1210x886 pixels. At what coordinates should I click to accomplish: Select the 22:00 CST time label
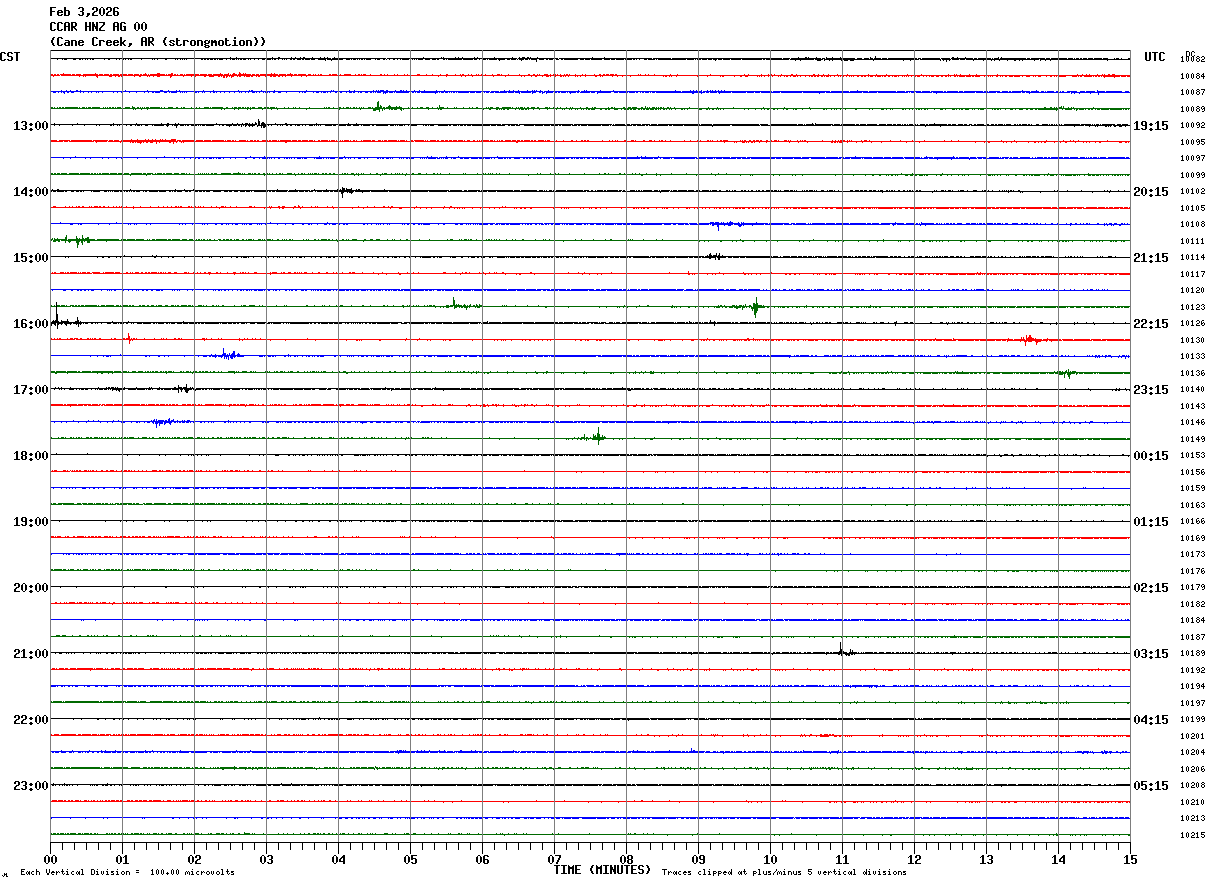pyautogui.click(x=30, y=720)
